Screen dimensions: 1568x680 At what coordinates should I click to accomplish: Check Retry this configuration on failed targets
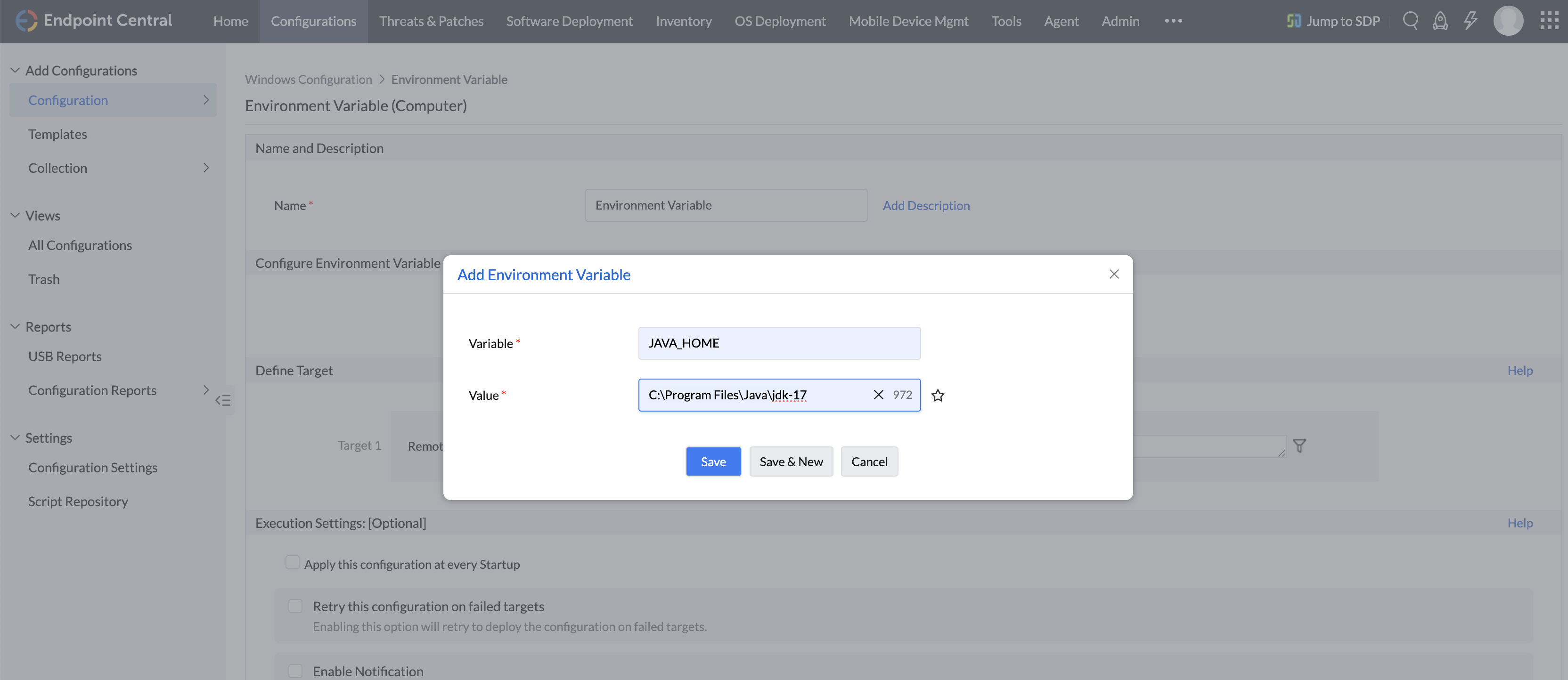point(295,606)
